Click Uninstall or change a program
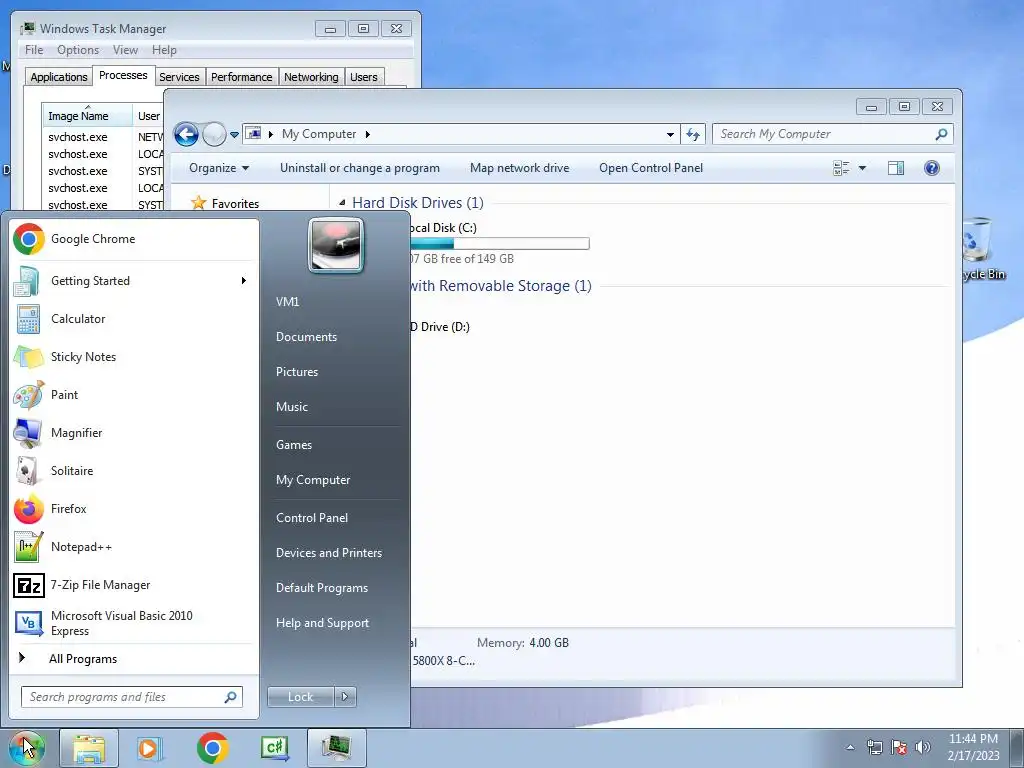Screen dimensions: 1024x768 360,168
